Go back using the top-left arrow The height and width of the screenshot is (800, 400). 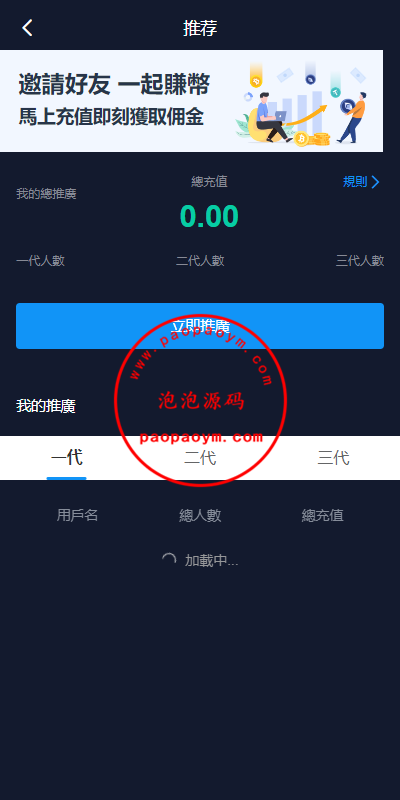click(x=28, y=28)
